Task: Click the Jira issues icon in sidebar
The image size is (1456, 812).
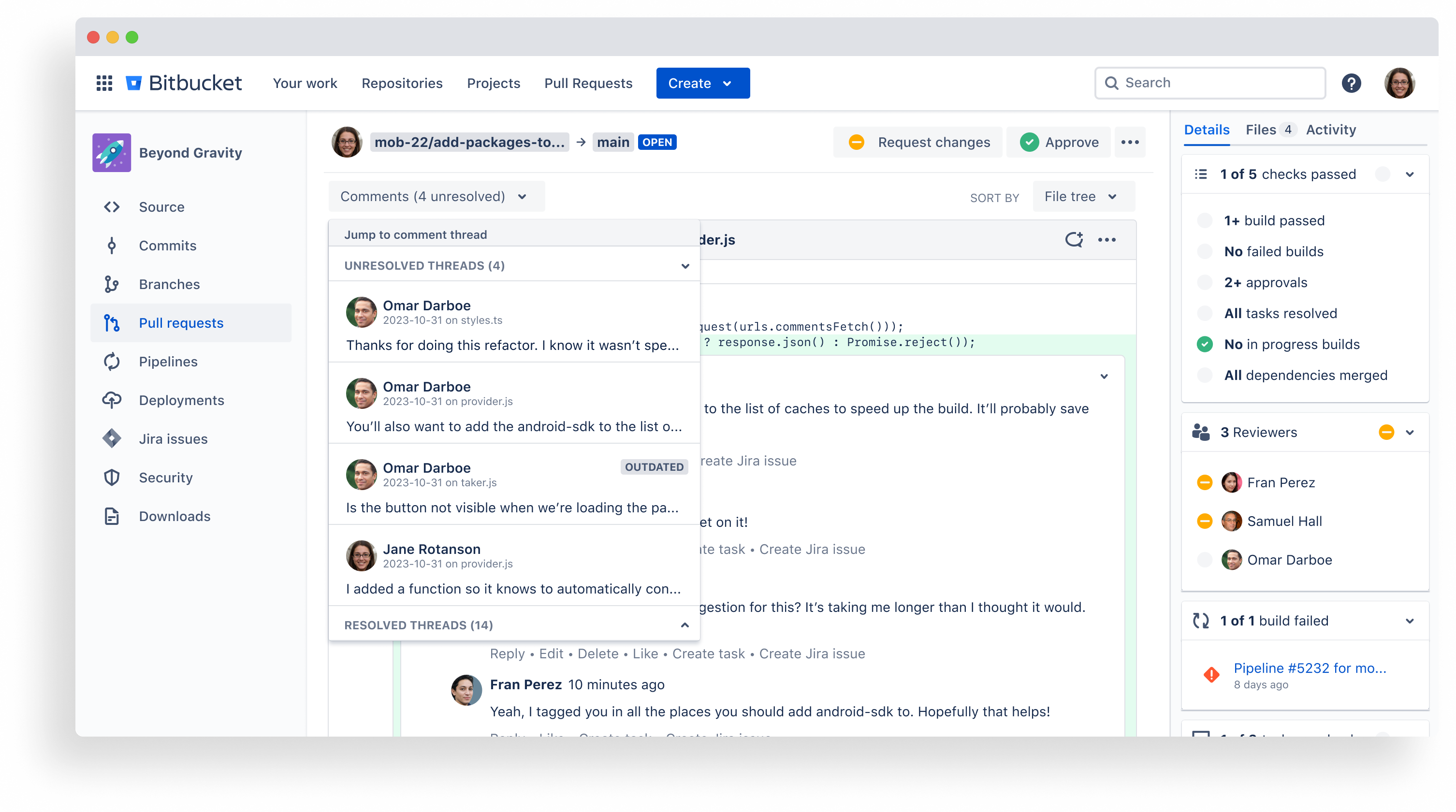Action: (113, 438)
